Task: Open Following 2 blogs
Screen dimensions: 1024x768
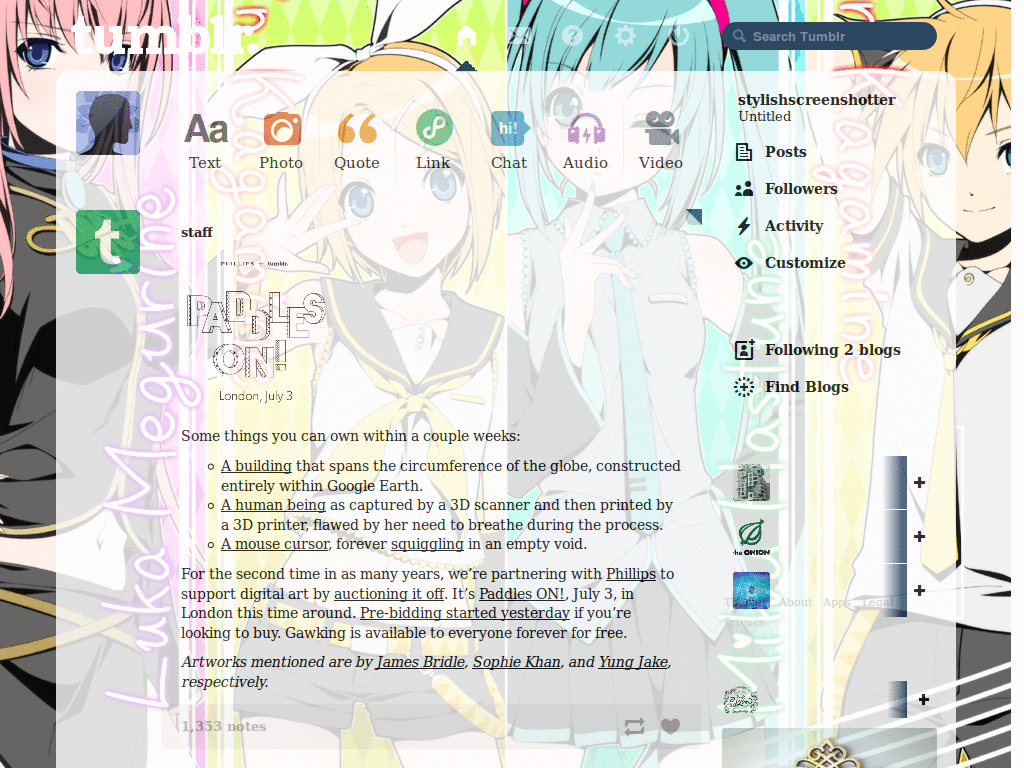Action: point(833,350)
